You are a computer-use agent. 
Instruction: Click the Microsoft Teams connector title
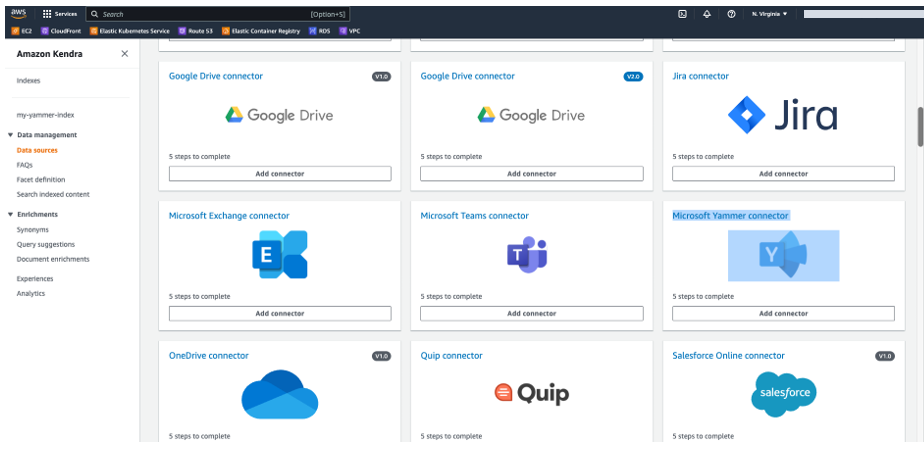click(x=474, y=216)
